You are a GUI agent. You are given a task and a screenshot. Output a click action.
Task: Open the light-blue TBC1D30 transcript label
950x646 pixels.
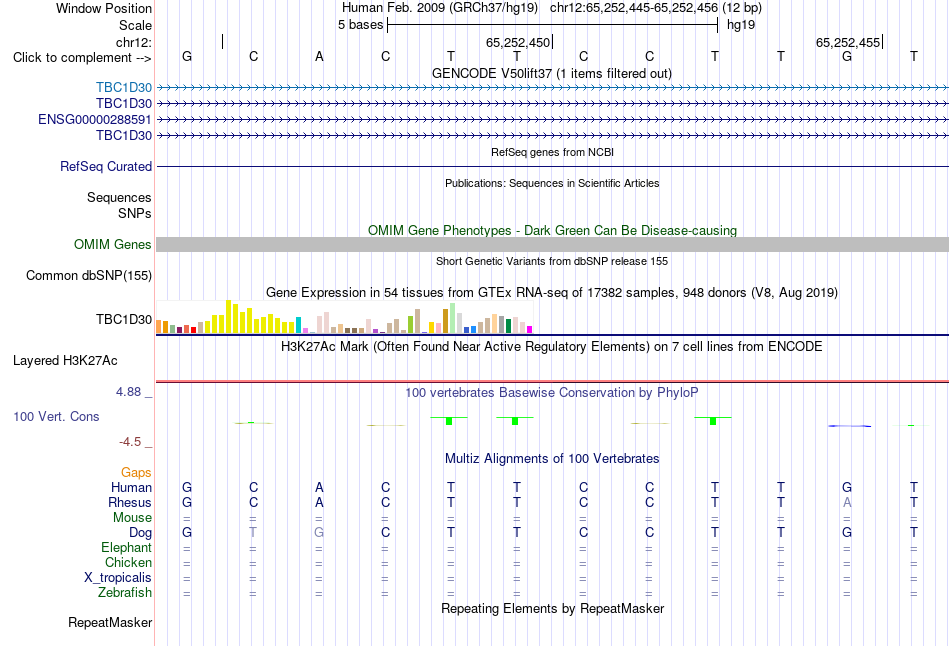(124, 87)
